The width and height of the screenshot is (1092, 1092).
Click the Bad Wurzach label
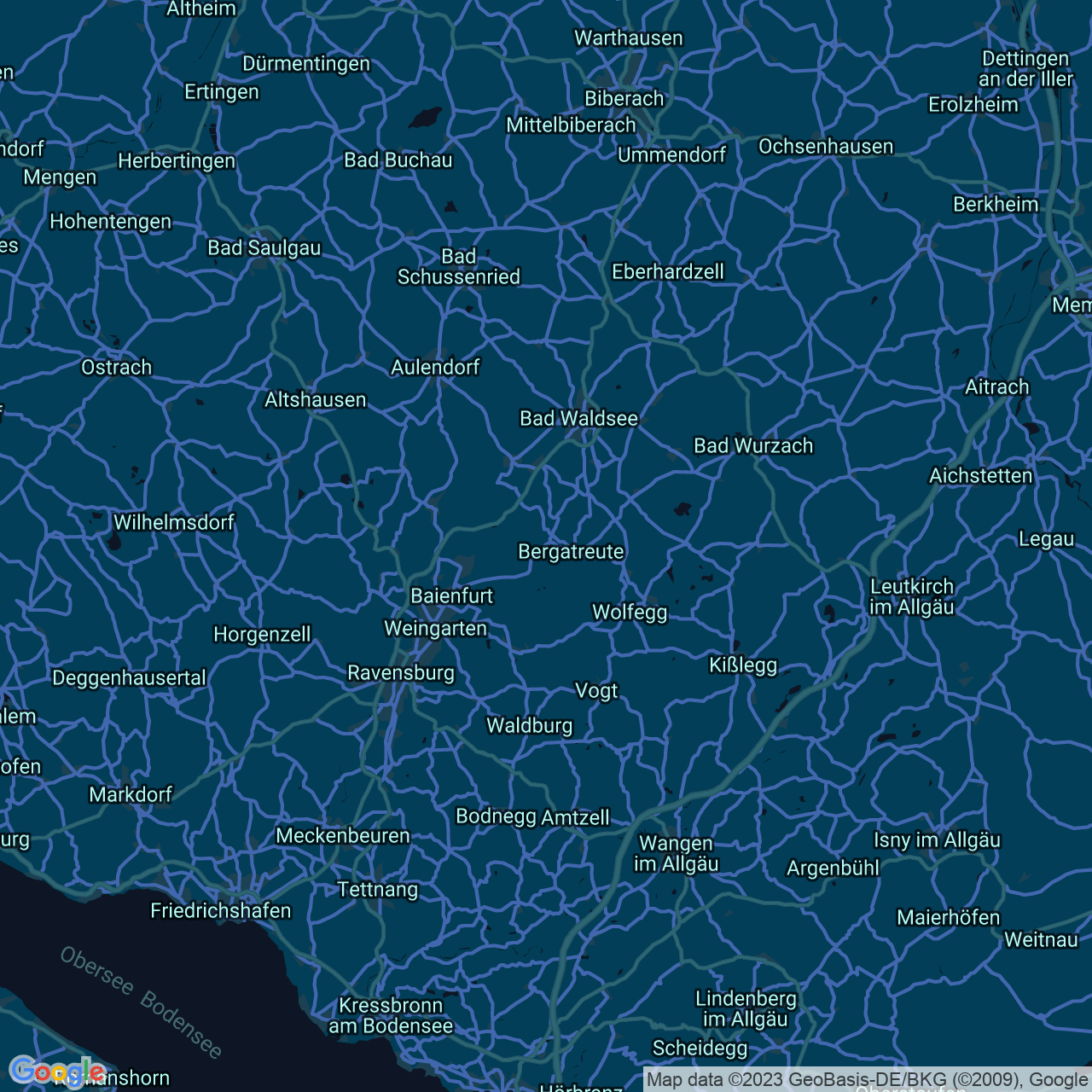click(x=753, y=446)
